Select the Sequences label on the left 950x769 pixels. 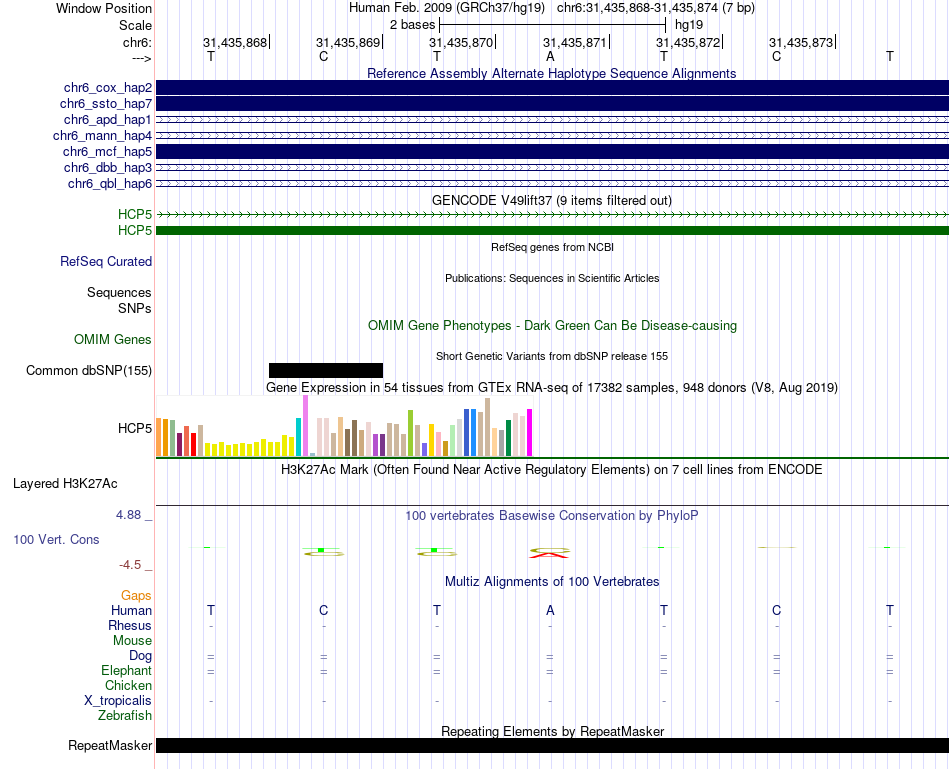pos(119,293)
